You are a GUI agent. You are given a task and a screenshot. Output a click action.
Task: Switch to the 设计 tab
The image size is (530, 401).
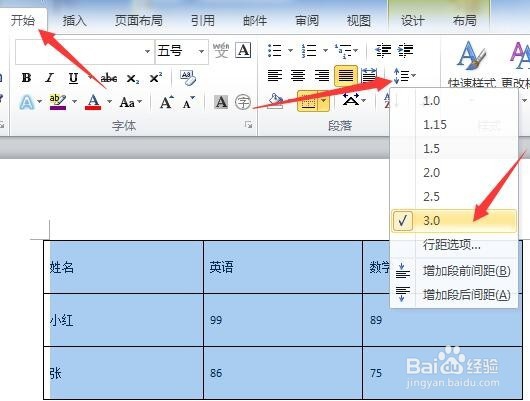[413, 21]
